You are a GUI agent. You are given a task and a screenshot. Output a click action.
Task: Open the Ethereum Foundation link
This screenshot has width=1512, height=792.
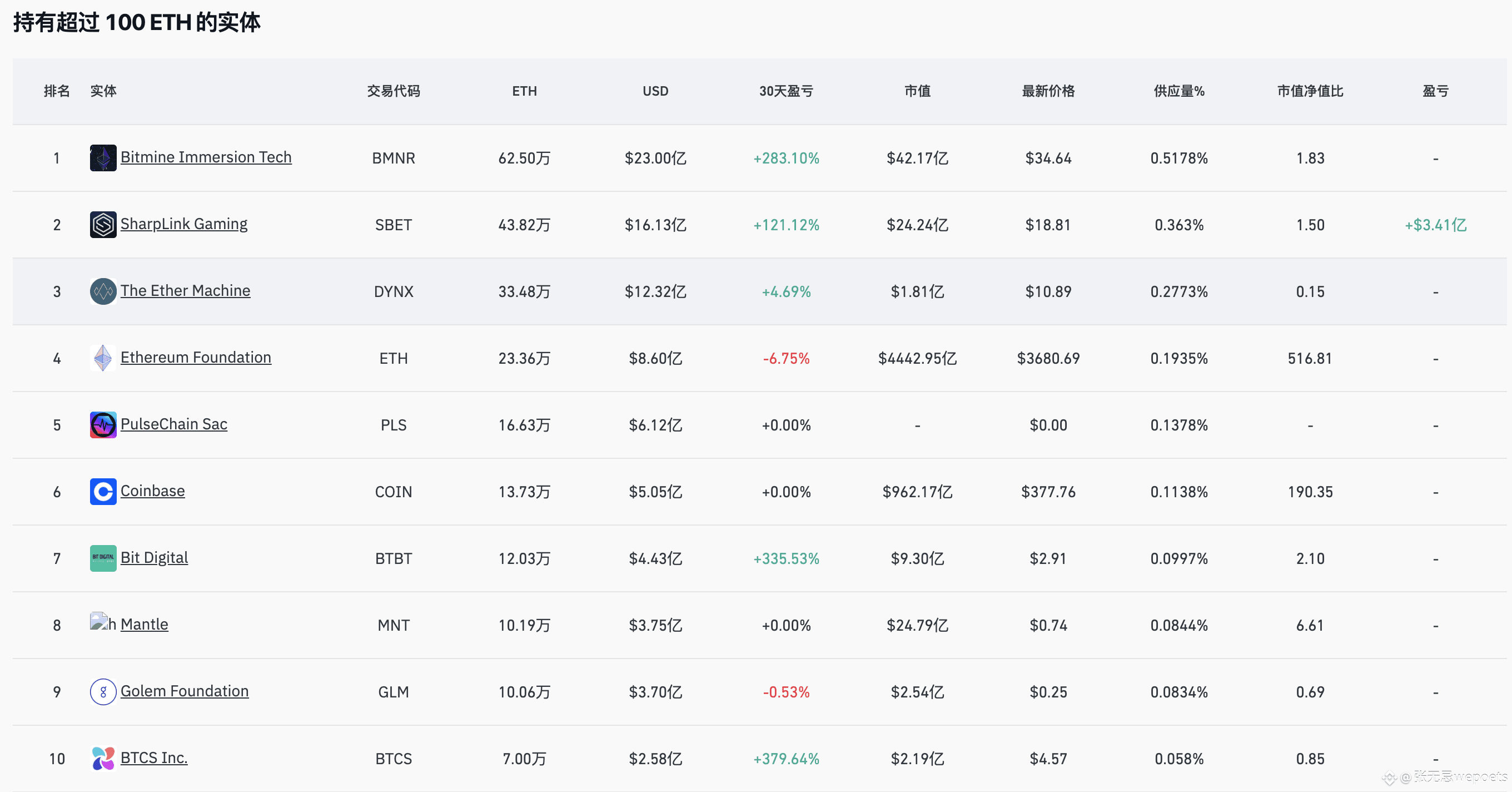coord(196,358)
